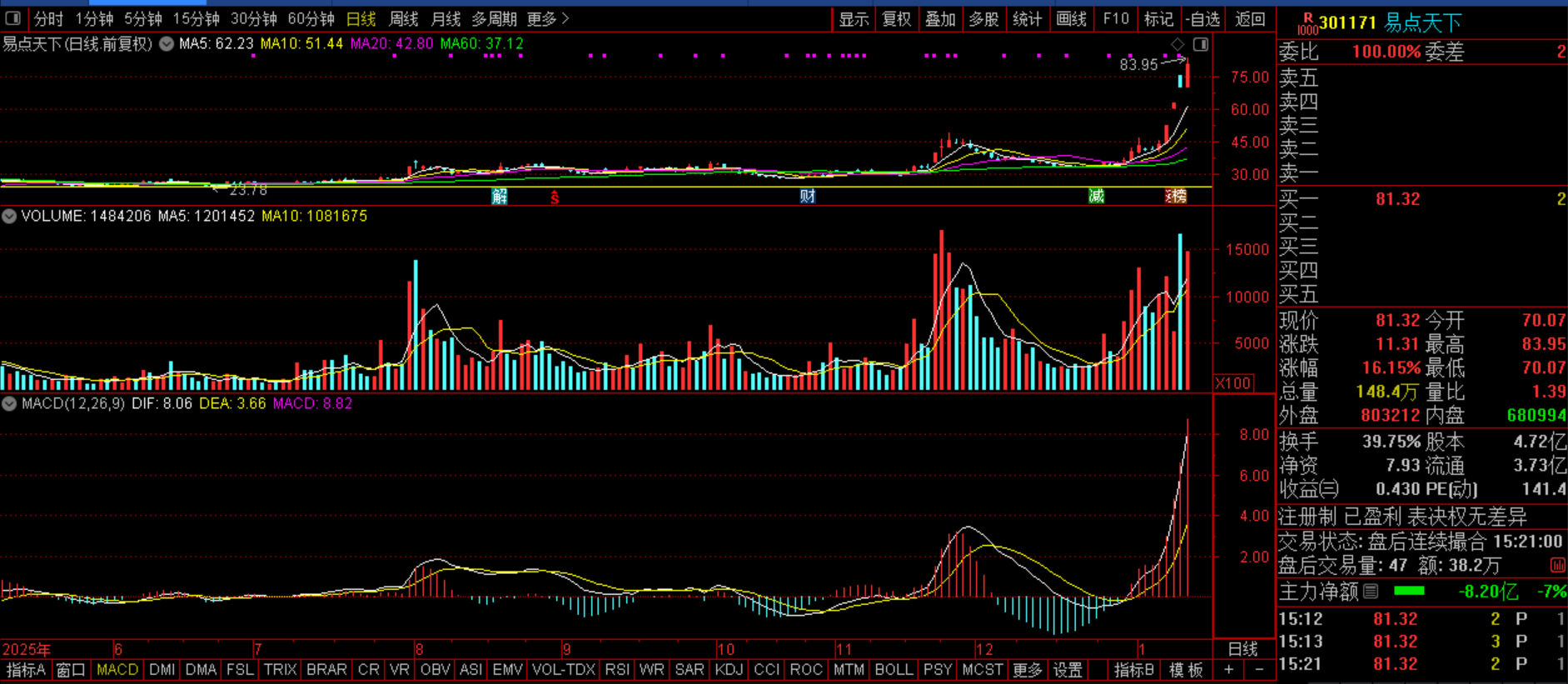Switch to the 1分钟 period
The height and width of the screenshot is (684, 1568).
[x=94, y=18]
